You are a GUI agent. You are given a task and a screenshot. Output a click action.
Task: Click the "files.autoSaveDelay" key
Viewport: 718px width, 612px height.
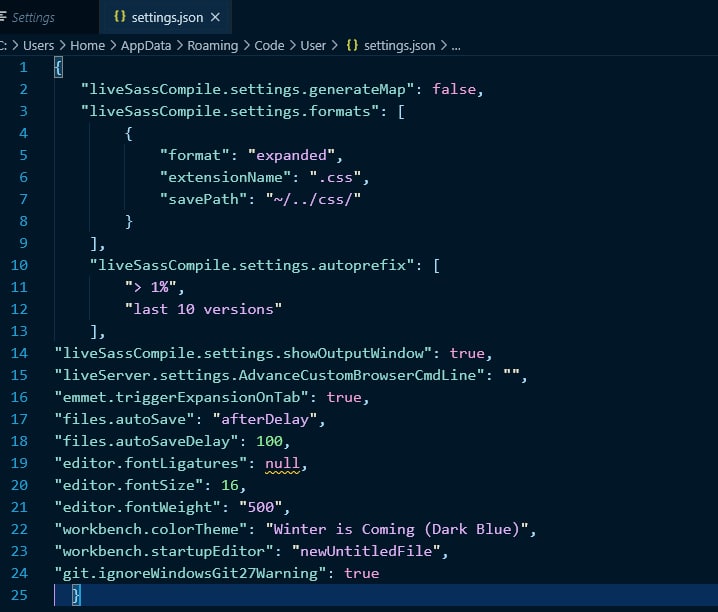[147, 441]
